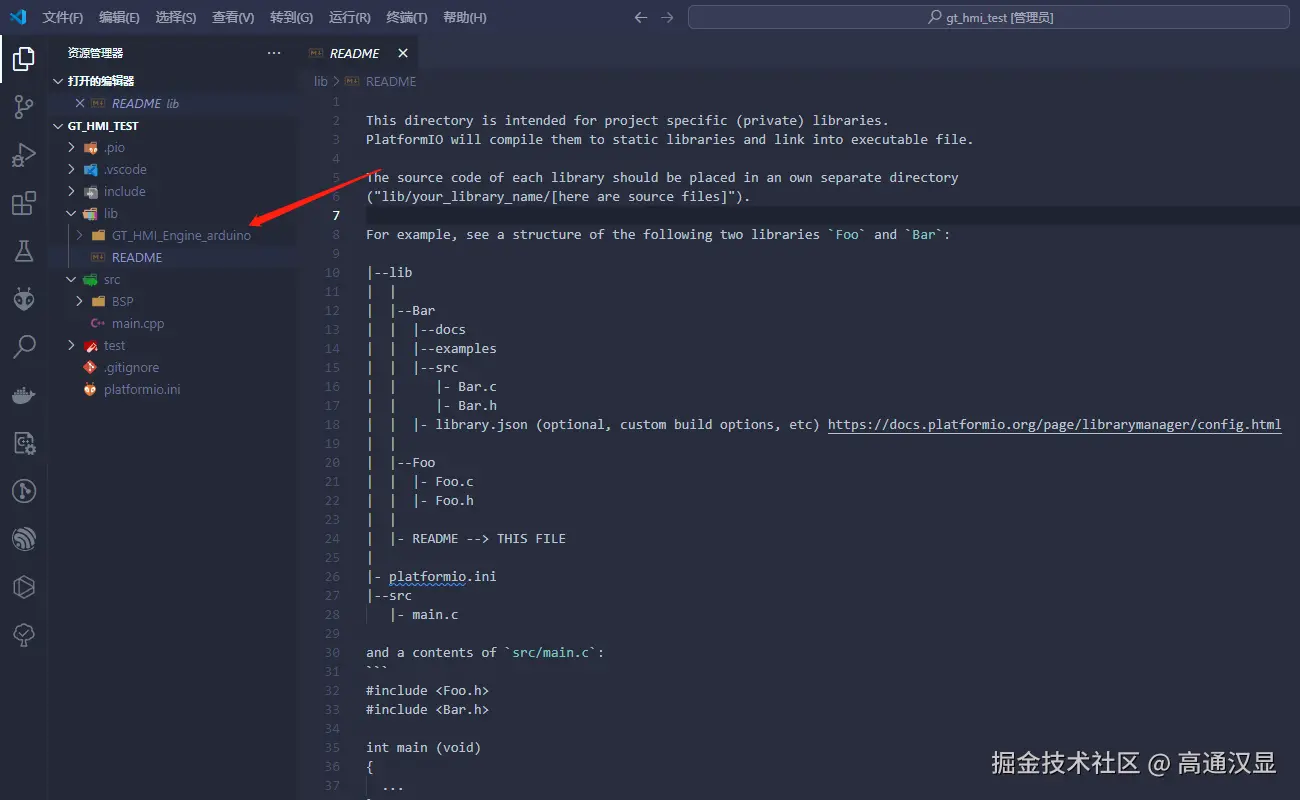Open the tree with checkmark icon
This screenshot has height=800, width=1300.
click(24, 635)
